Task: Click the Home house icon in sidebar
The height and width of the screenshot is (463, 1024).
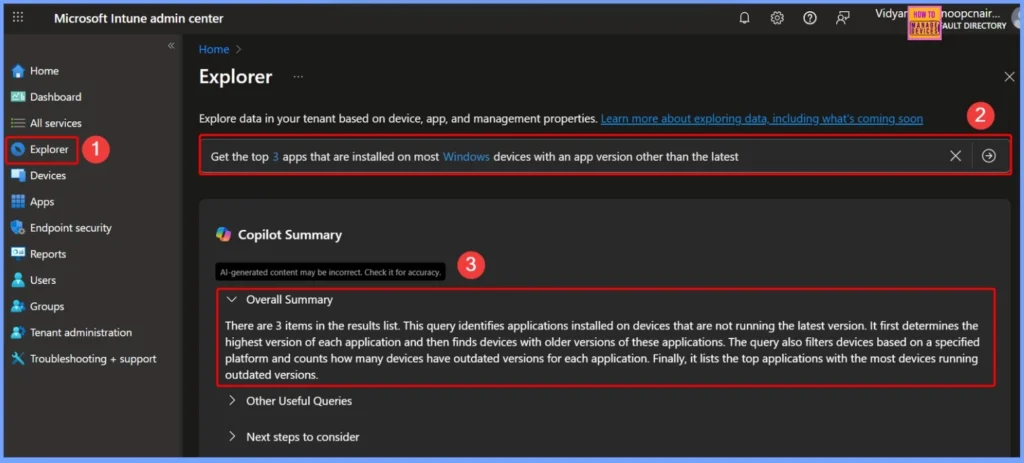Action: (x=18, y=71)
